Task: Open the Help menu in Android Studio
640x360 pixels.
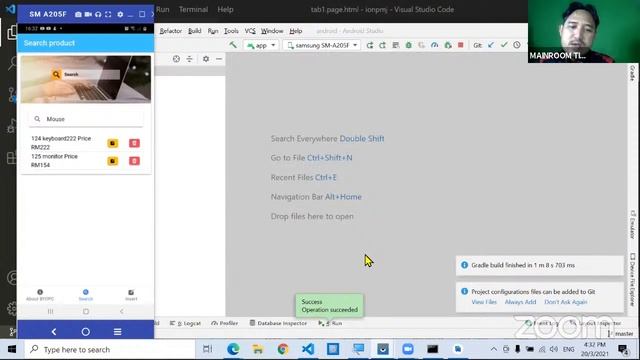Action: 296,31
